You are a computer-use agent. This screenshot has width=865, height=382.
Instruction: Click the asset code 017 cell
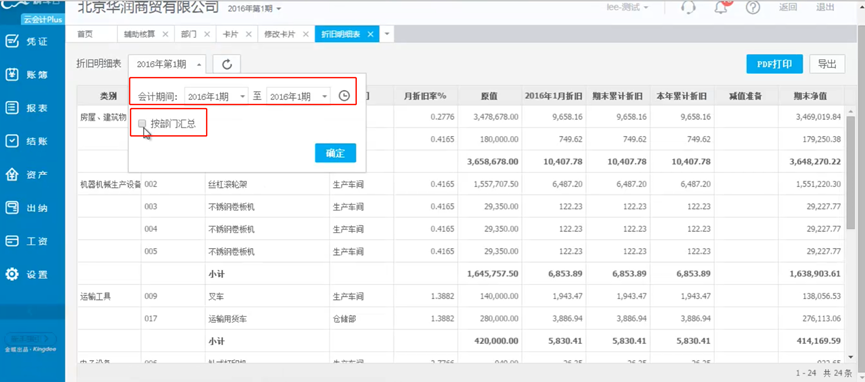(173, 318)
